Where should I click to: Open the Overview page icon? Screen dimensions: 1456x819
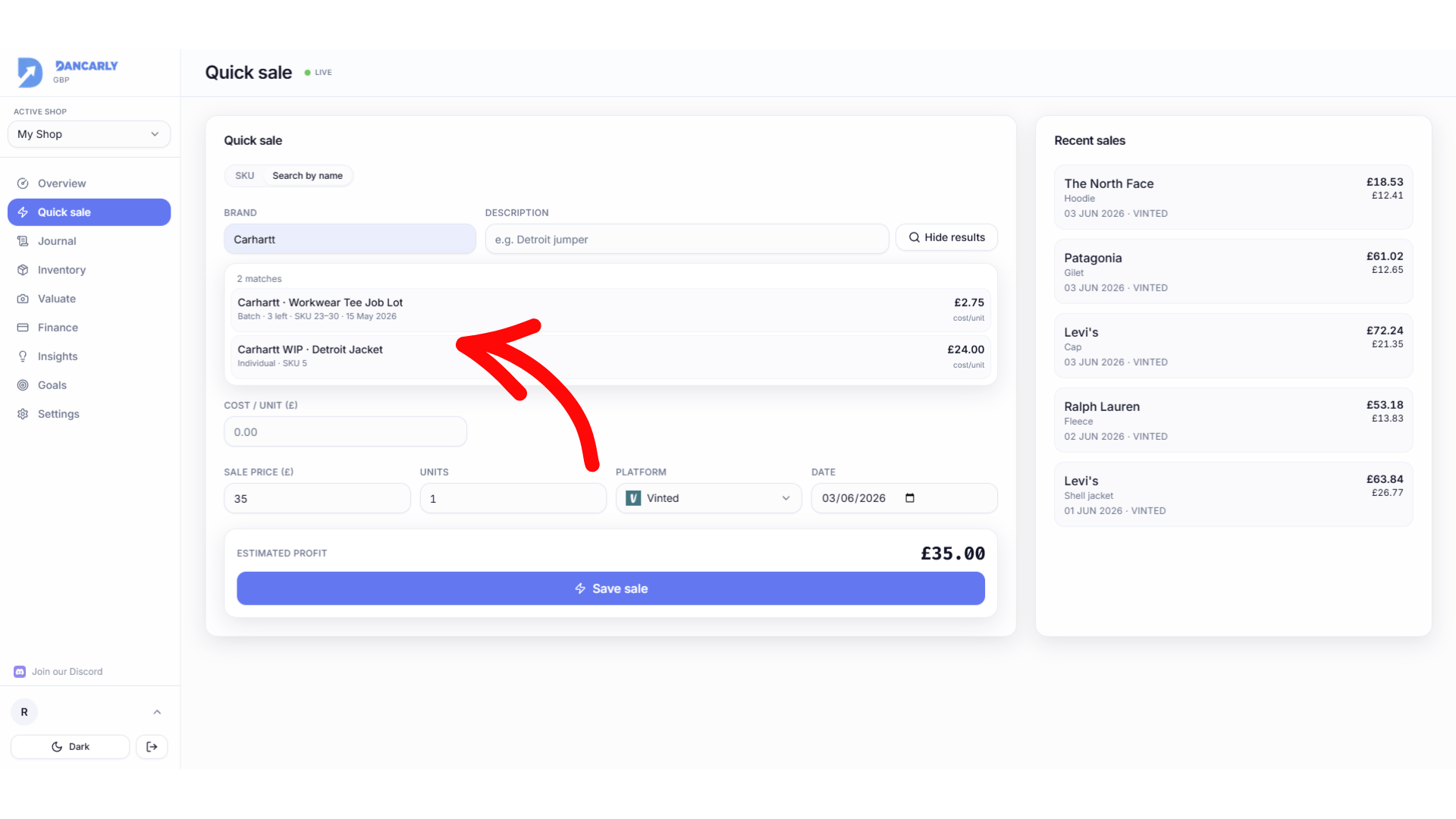(23, 184)
